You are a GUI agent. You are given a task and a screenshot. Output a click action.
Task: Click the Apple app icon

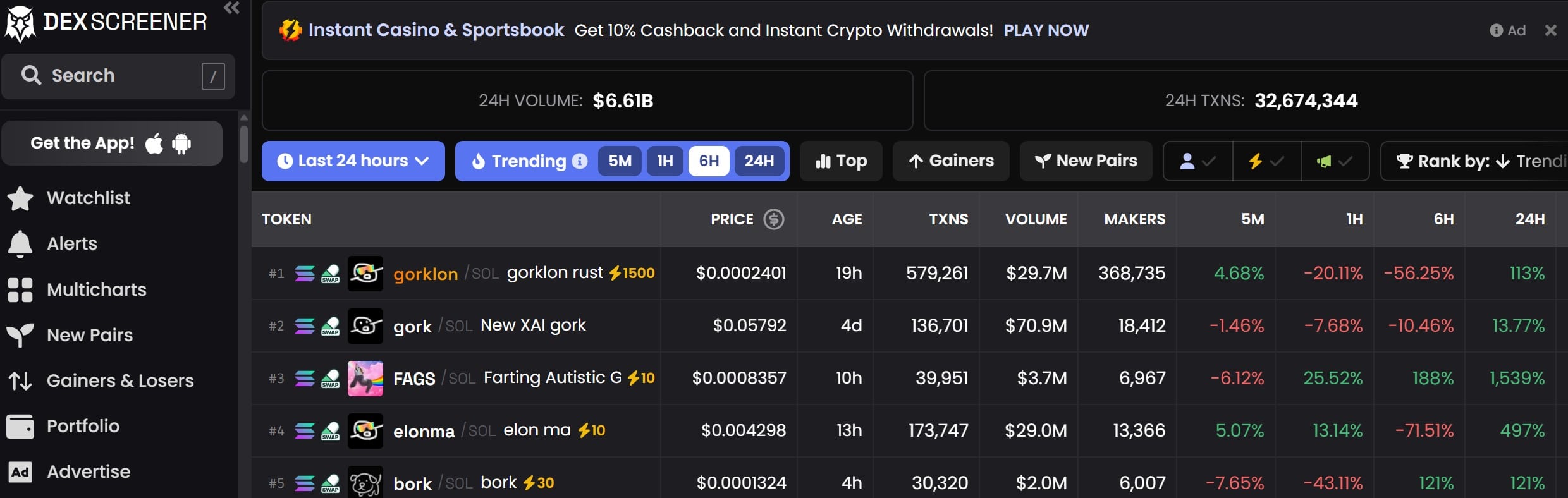point(154,143)
